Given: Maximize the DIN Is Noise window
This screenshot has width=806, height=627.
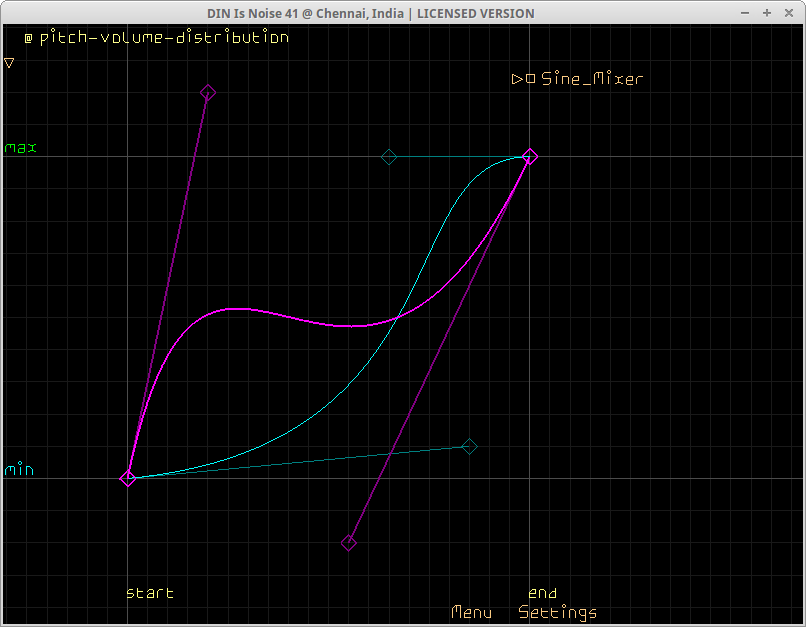Looking at the screenshot, I should point(767,13).
